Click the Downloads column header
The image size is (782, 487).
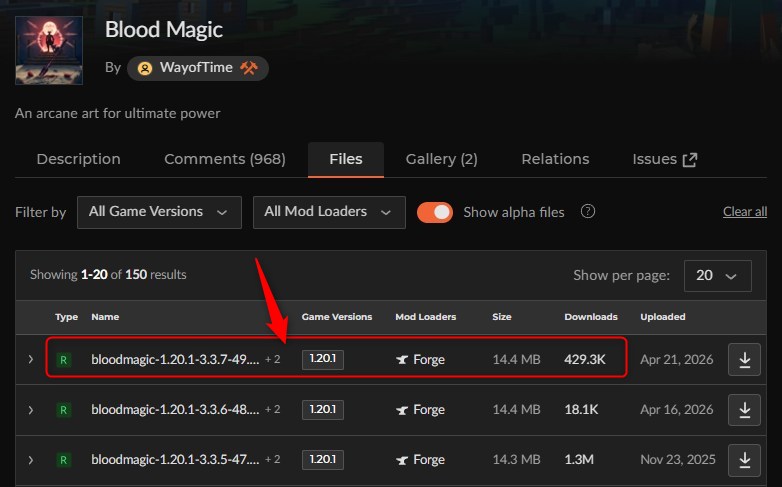click(591, 317)
